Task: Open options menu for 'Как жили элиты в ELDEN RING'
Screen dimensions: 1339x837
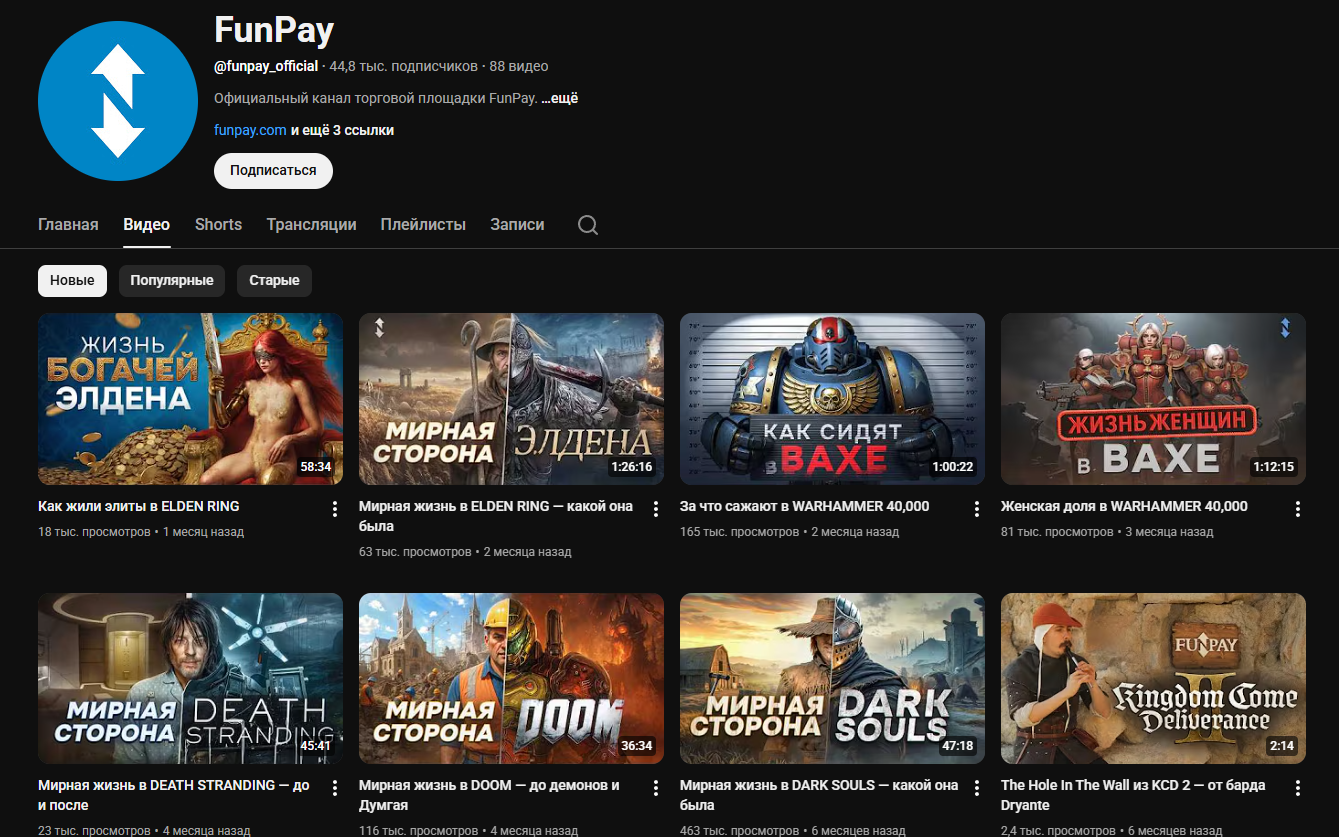Action: 335,509
